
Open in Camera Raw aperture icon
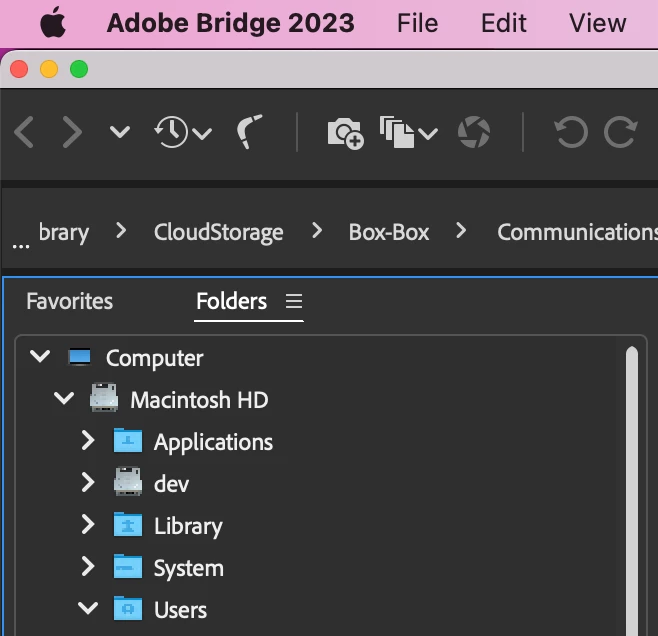pos(474,132)
